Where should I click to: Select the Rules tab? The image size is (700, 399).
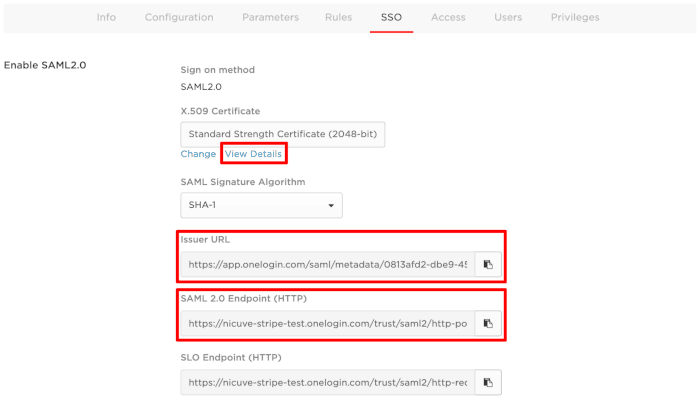coord(338,17)
